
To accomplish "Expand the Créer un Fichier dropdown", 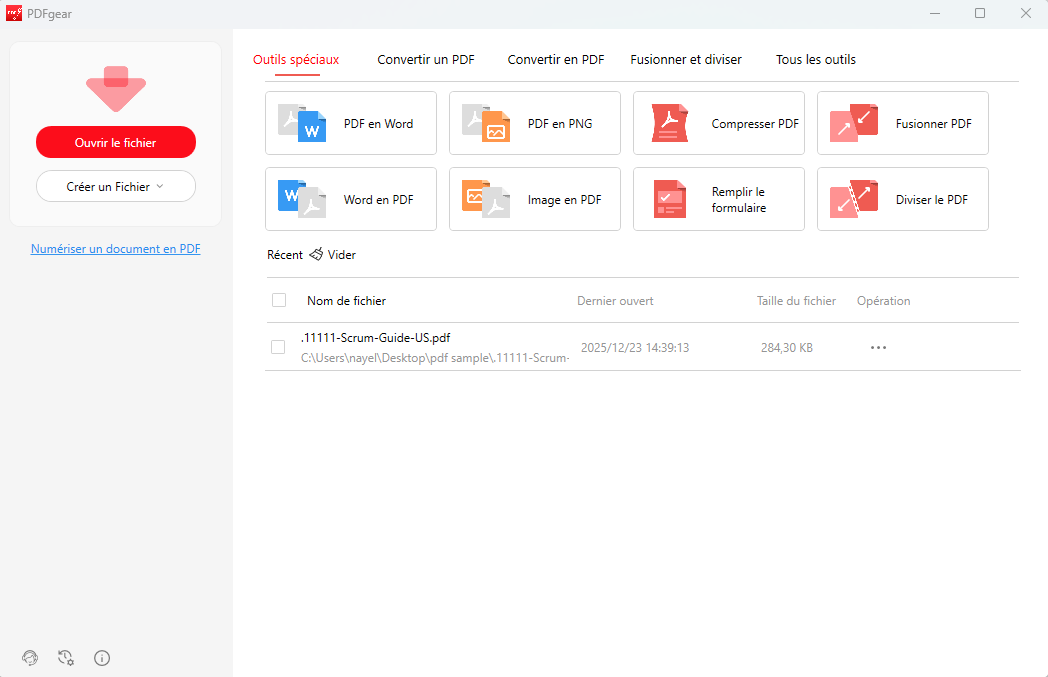I will [x=115, y=186].
